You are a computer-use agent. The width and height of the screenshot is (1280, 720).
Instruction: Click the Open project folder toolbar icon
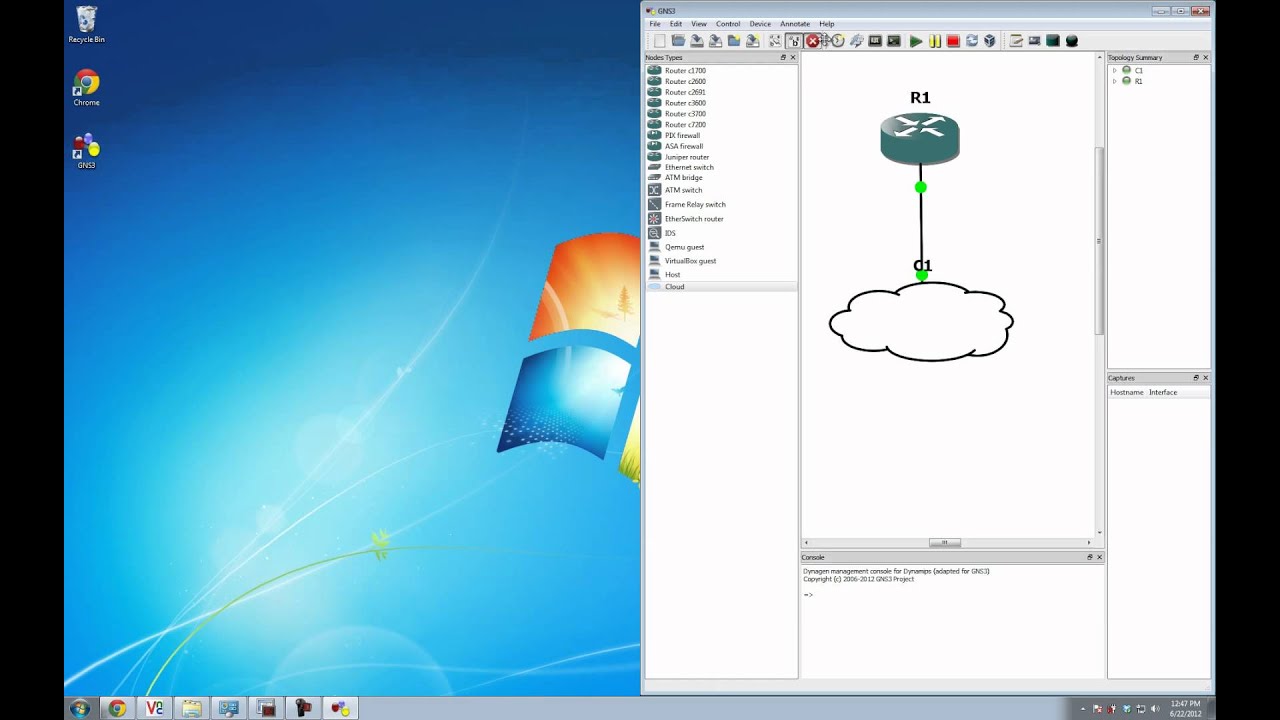pyautogui.click(x=678, y=41)
